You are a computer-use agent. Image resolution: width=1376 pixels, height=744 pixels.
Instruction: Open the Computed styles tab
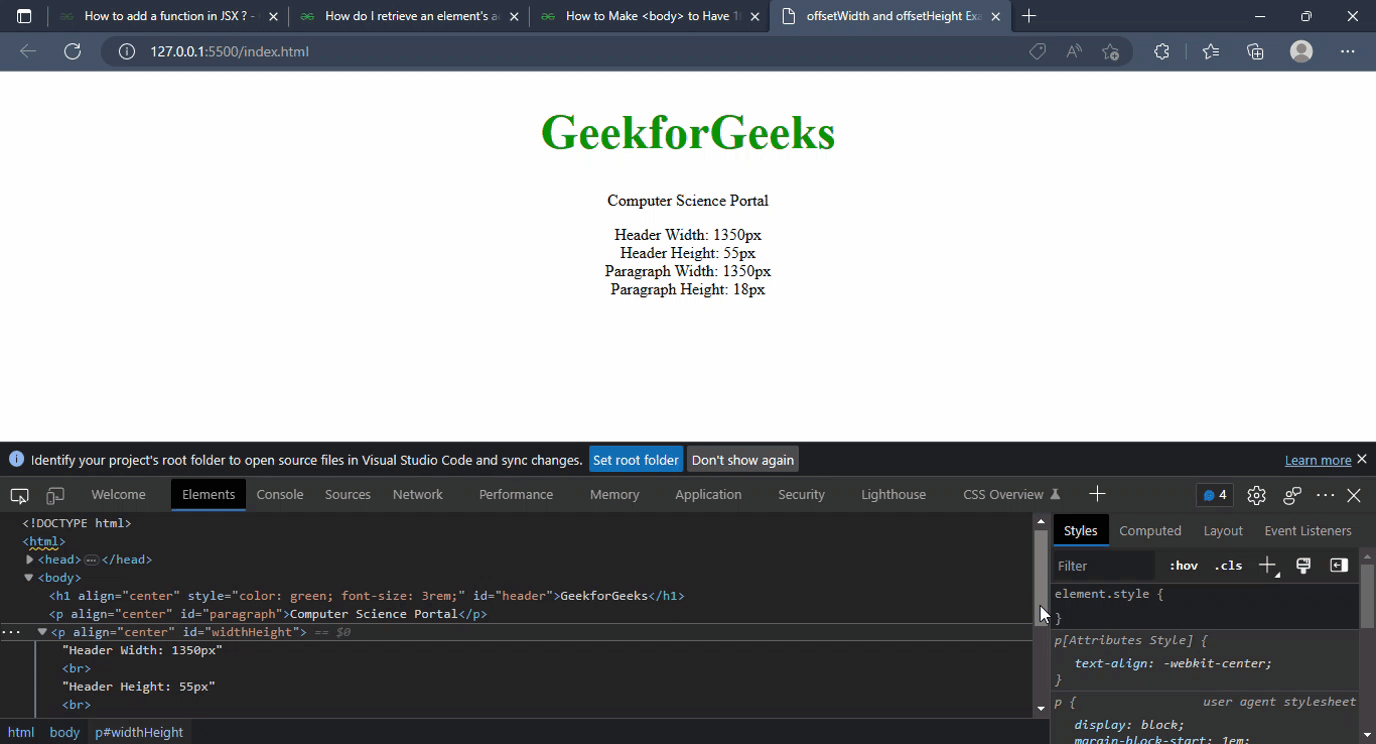(1151, 530)
